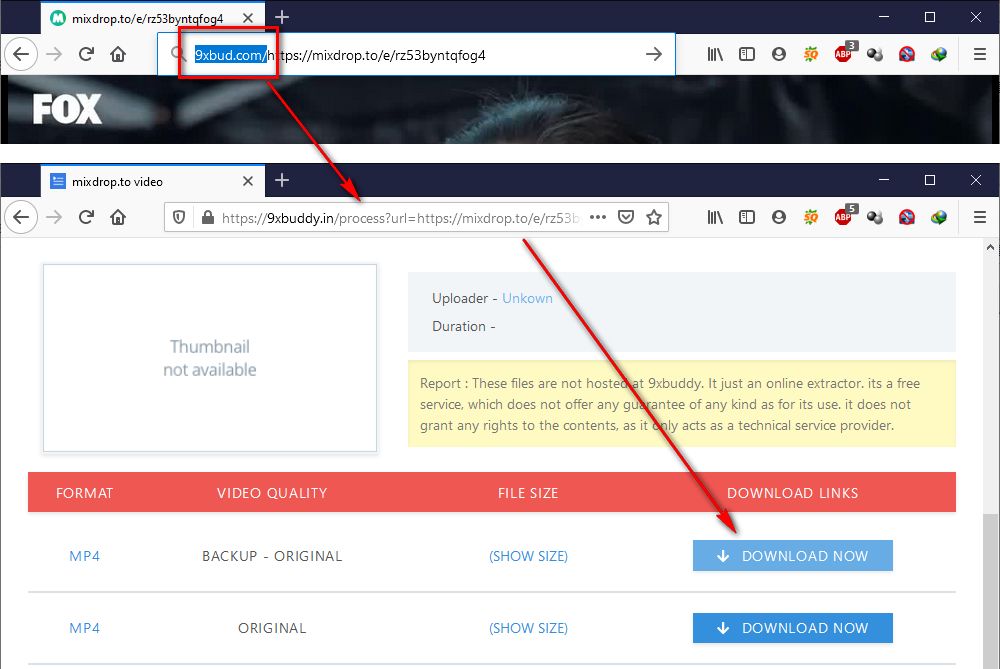This screenshot has height=669, width=1000.
Task: Go back in bottom browser window
Action: [x=21, y=217]
